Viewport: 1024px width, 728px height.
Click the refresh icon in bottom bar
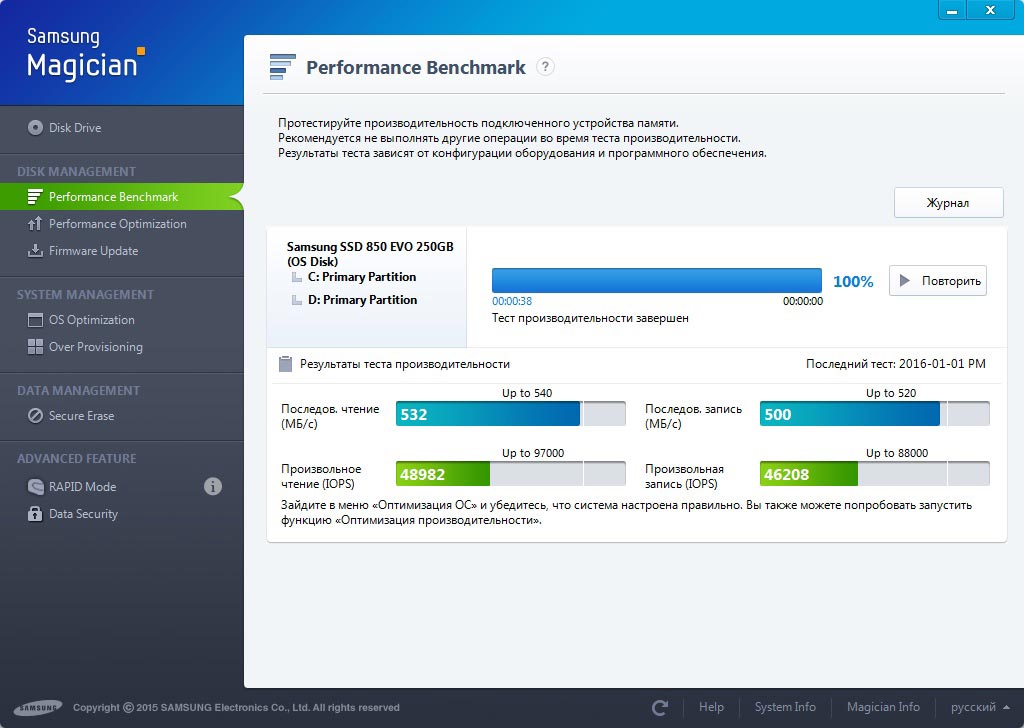point(660,708)
